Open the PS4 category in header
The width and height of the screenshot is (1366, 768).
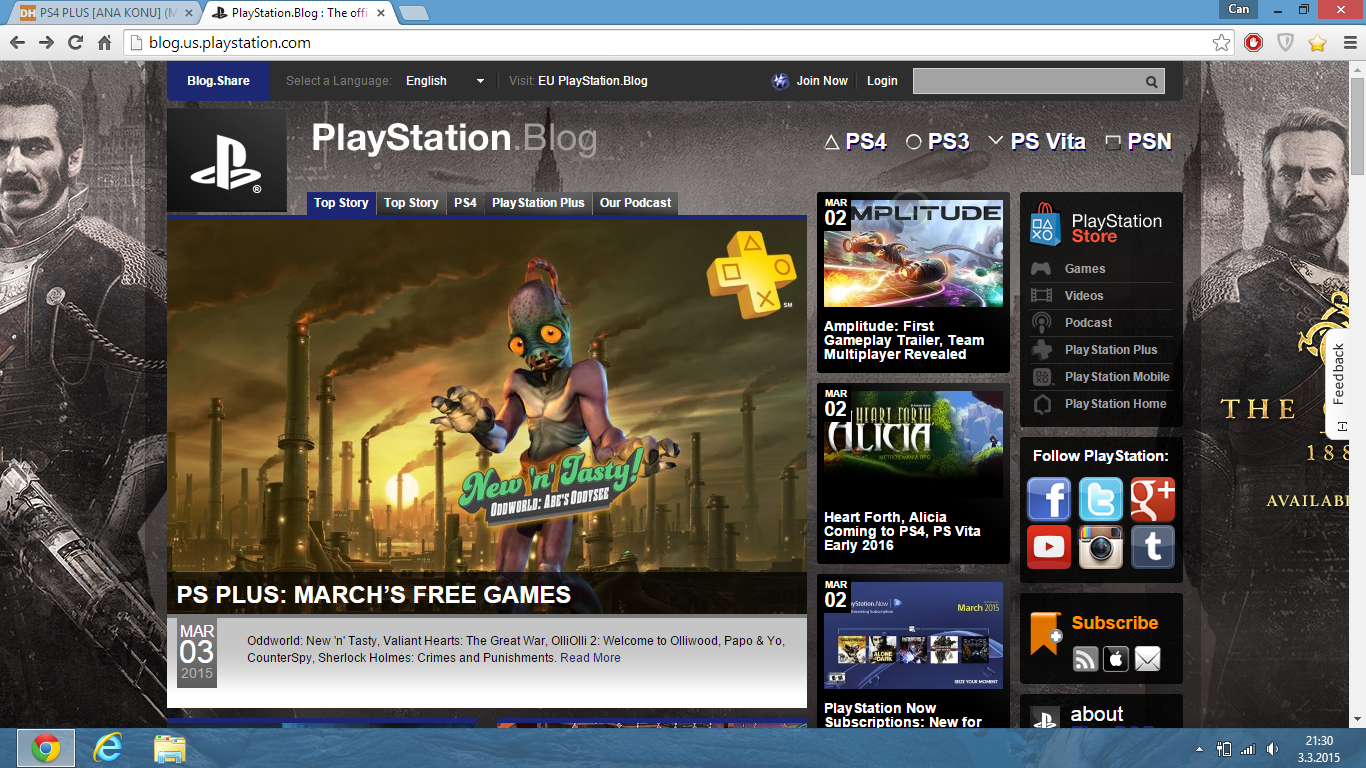click(x=855, y=142)
